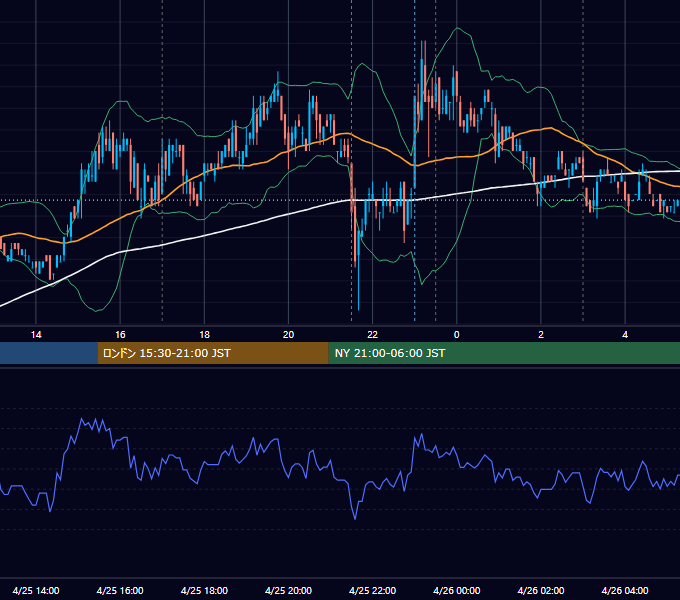Click the 4/26 02:00 date label

pyautogui.click(x=541, y=590)
